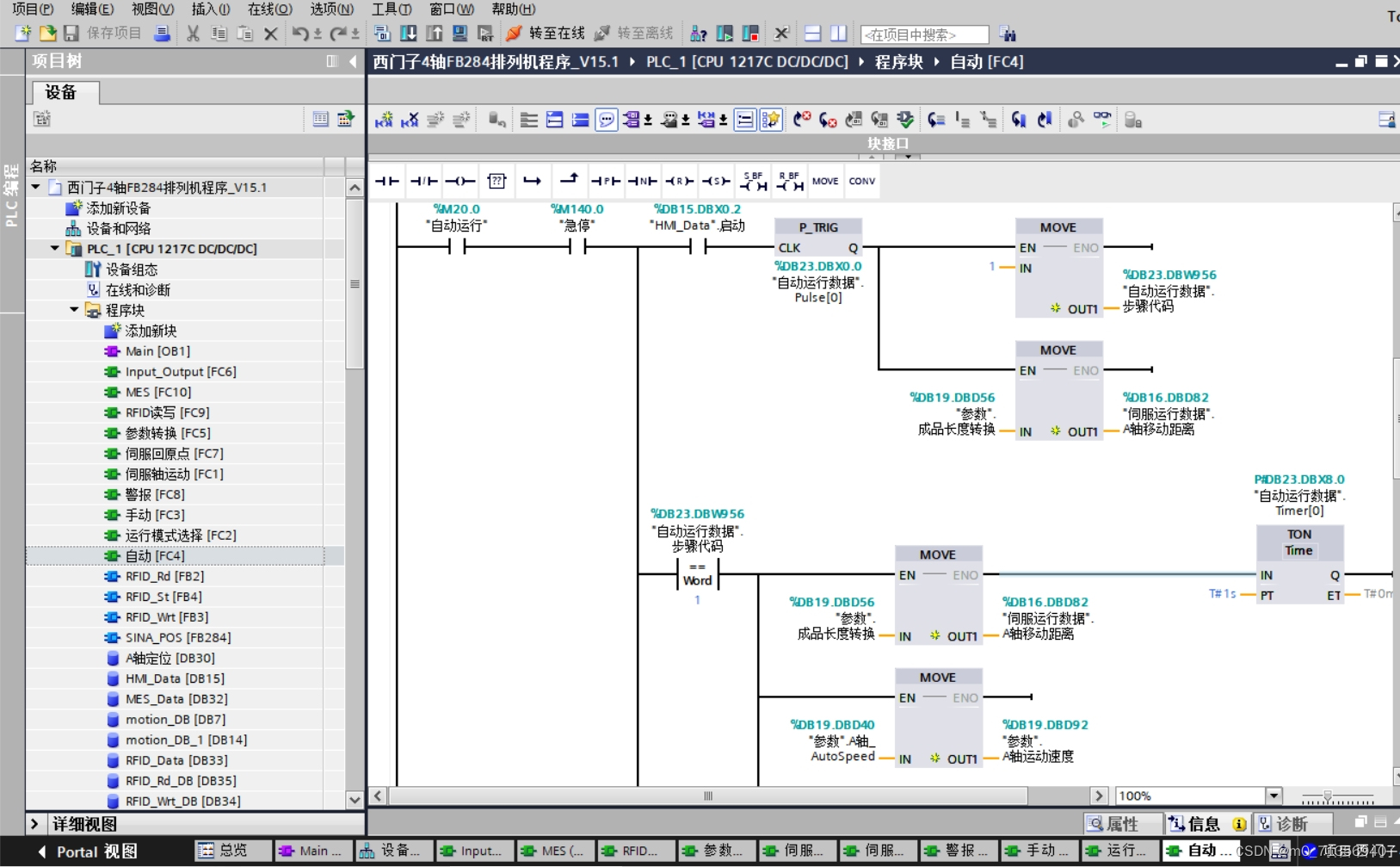The height and width of the screenshot is (867, 1400).
Task: Go online with 转至在线
Action: [x=546, y=34]
